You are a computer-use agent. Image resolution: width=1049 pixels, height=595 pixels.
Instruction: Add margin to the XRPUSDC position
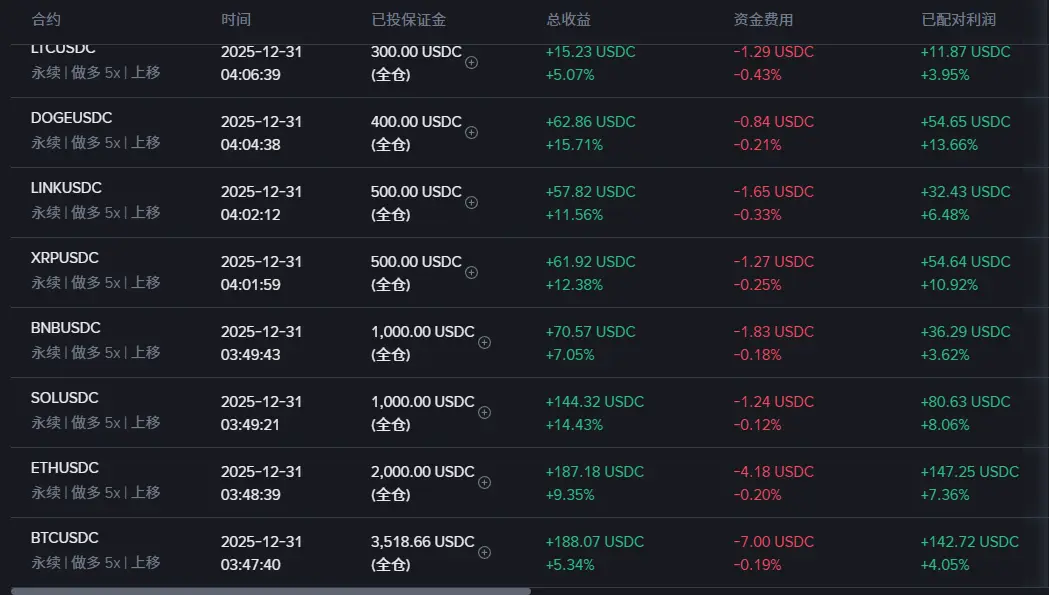pos(472,272)
